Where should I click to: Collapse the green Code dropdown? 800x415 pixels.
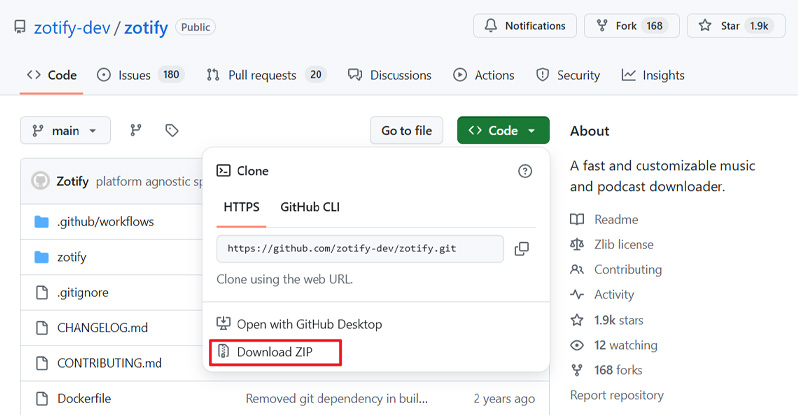pyautogui.click(x=503, y=130)
